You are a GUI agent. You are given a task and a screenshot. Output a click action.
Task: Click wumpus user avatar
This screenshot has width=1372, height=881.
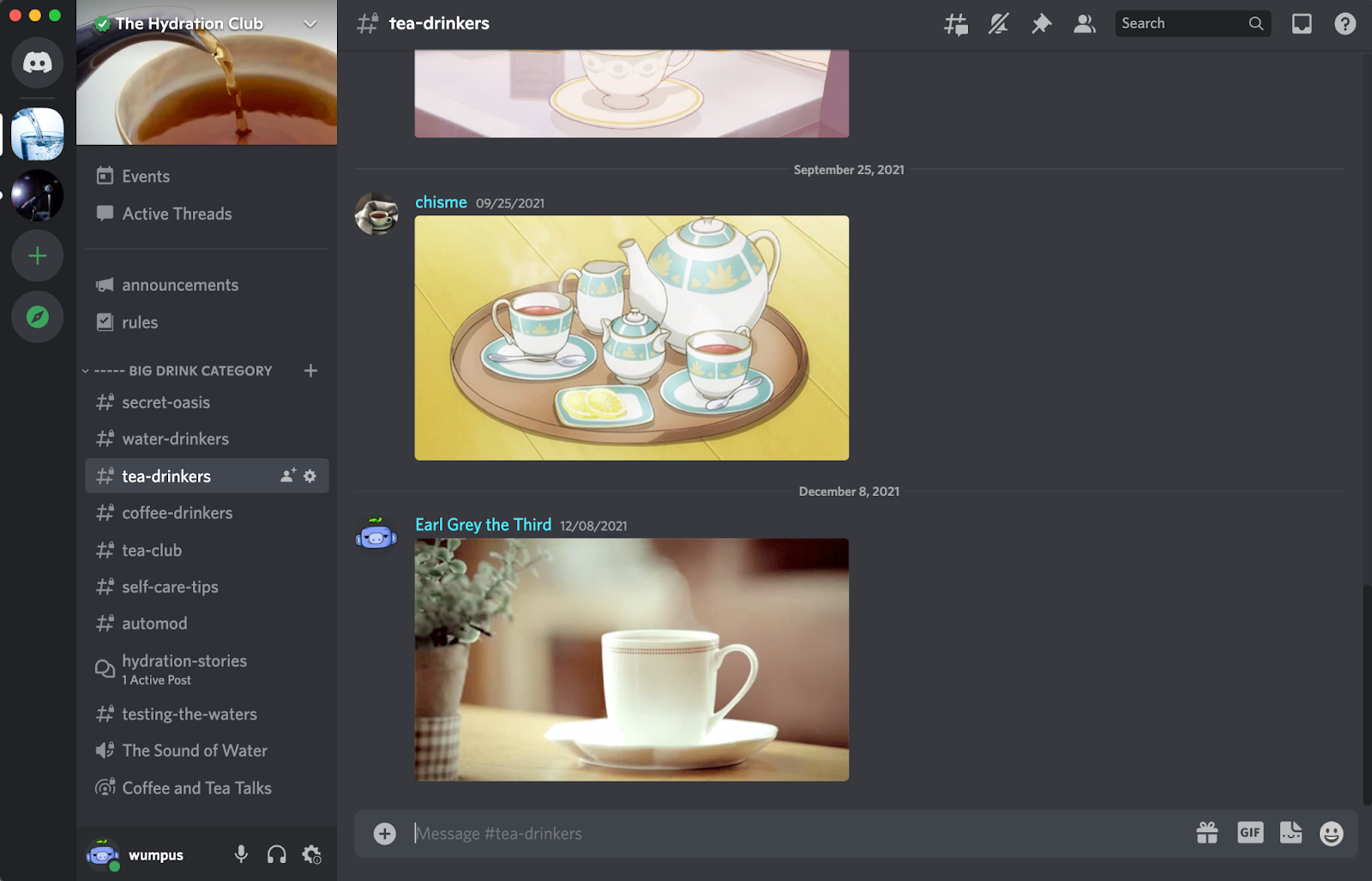(x=103, y=854)
